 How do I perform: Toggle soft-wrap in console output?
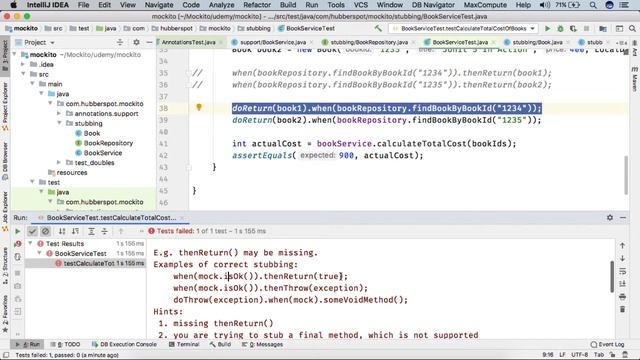pyautogui.click(x=622, y=271)
